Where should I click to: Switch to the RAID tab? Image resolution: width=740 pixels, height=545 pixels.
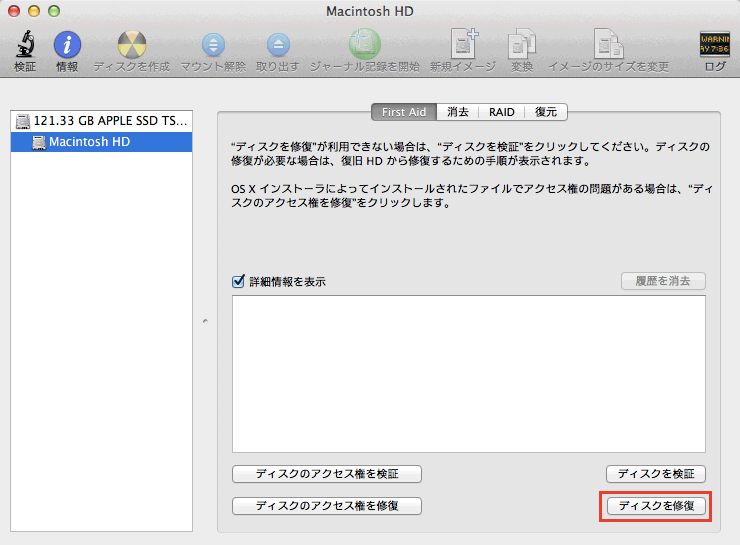point(502,112)
